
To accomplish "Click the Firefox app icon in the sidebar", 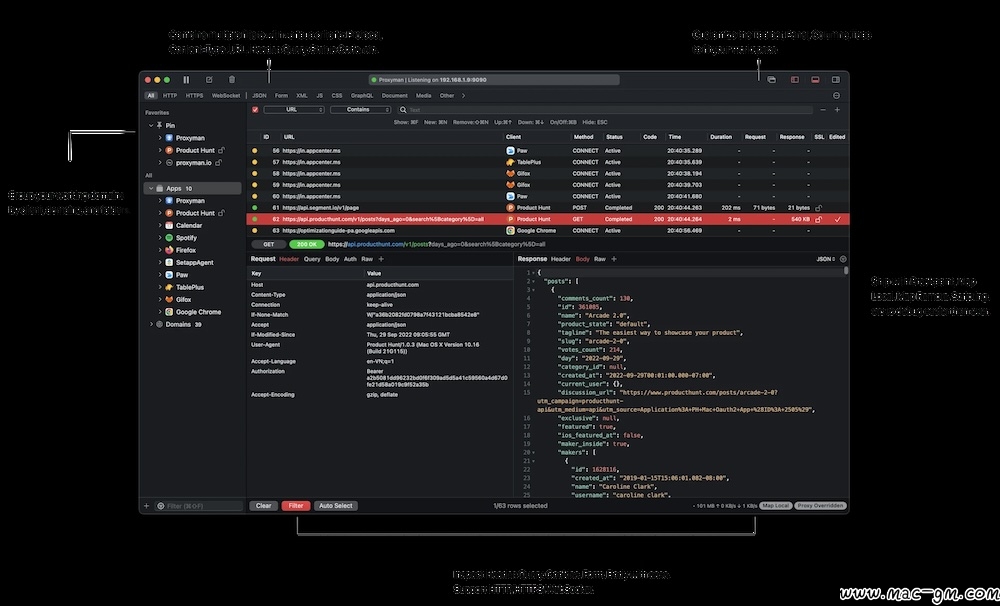I will click(169, 250).
